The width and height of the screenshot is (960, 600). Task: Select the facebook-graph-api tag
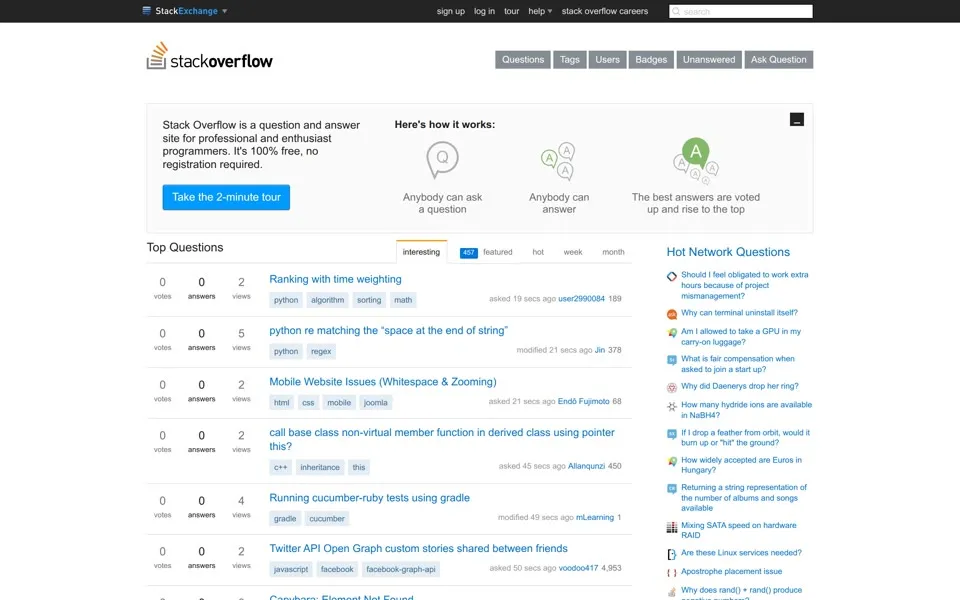pos(400,569)
